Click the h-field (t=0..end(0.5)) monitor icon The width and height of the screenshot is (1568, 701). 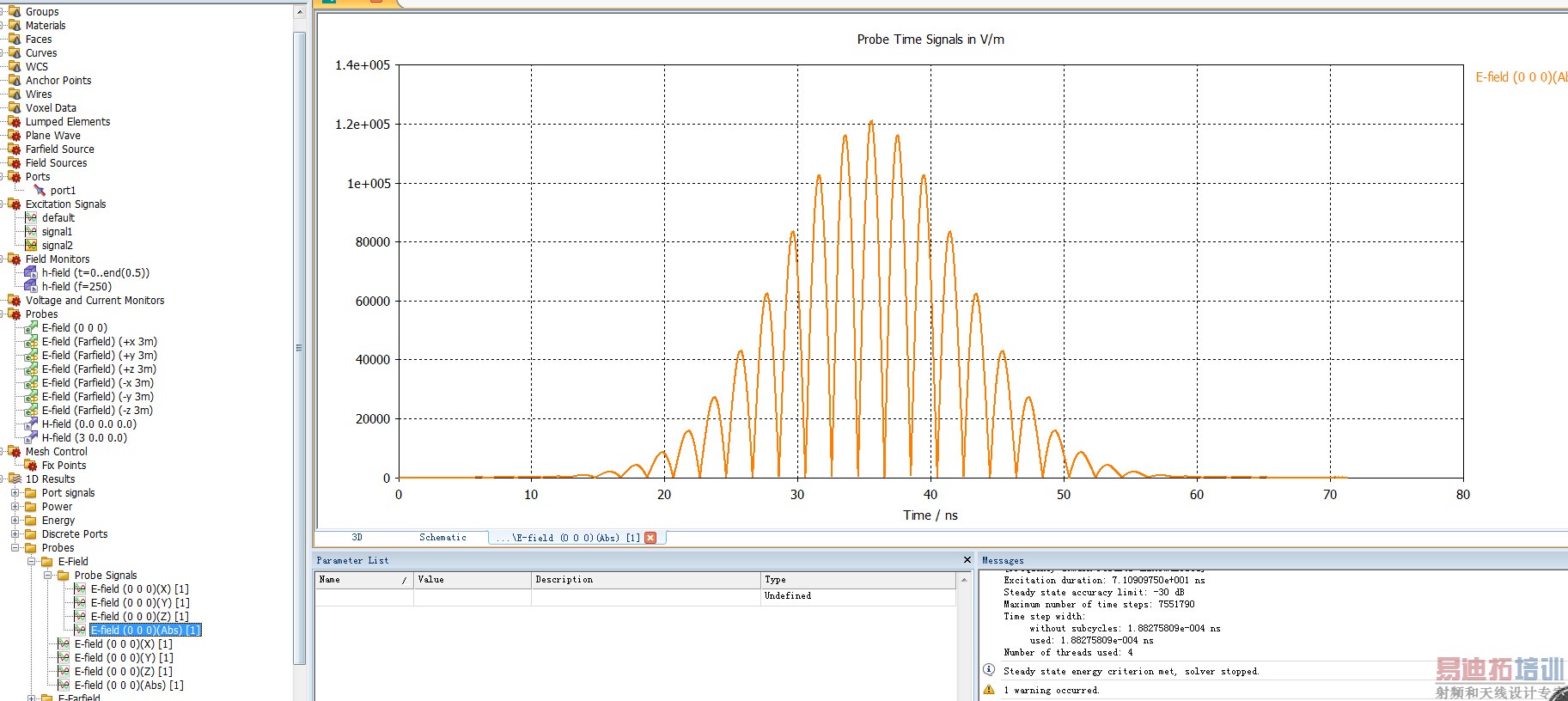[31, 272]
